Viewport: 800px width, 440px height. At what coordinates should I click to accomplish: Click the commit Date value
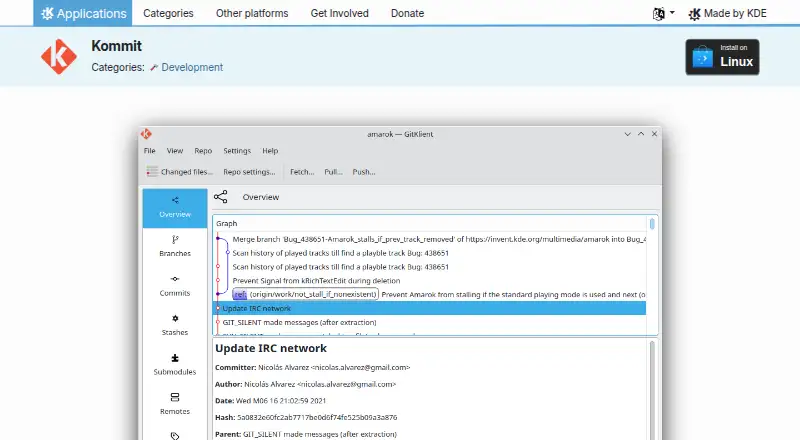tap(281, 401)
